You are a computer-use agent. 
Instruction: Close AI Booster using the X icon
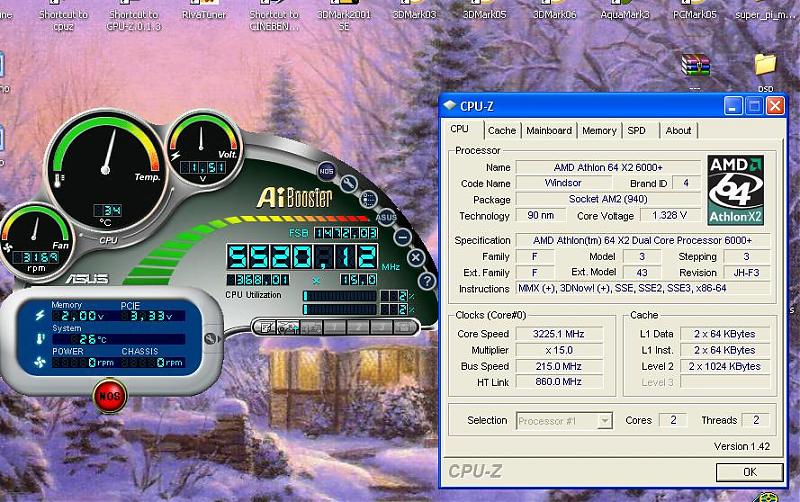click(x=416, y=258)
